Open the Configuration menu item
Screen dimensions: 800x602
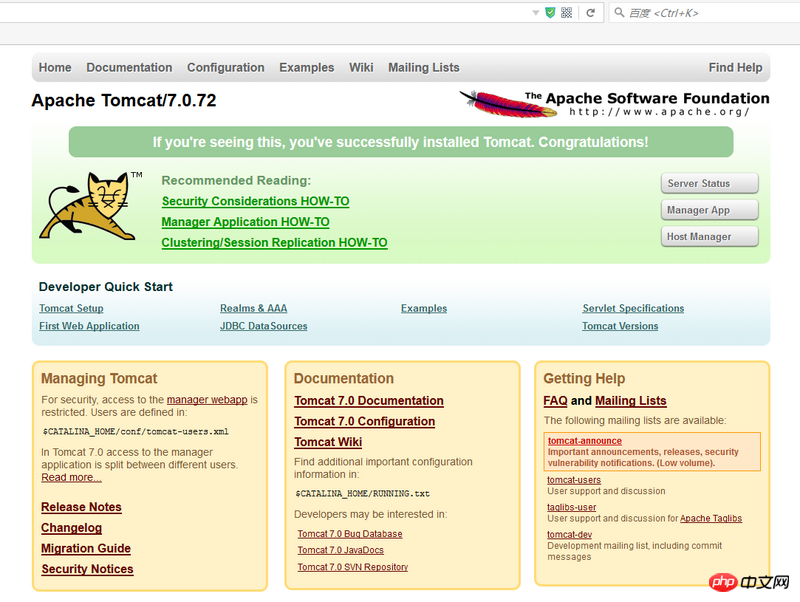coord(226,67)
